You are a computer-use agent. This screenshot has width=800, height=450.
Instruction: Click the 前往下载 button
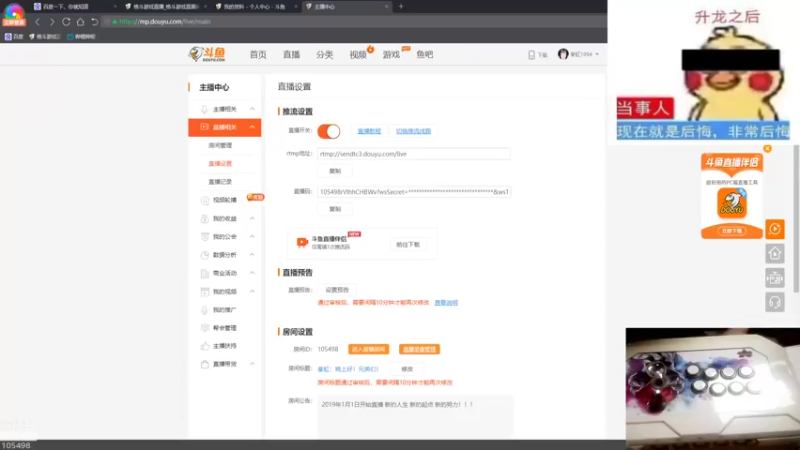(408, 245)
